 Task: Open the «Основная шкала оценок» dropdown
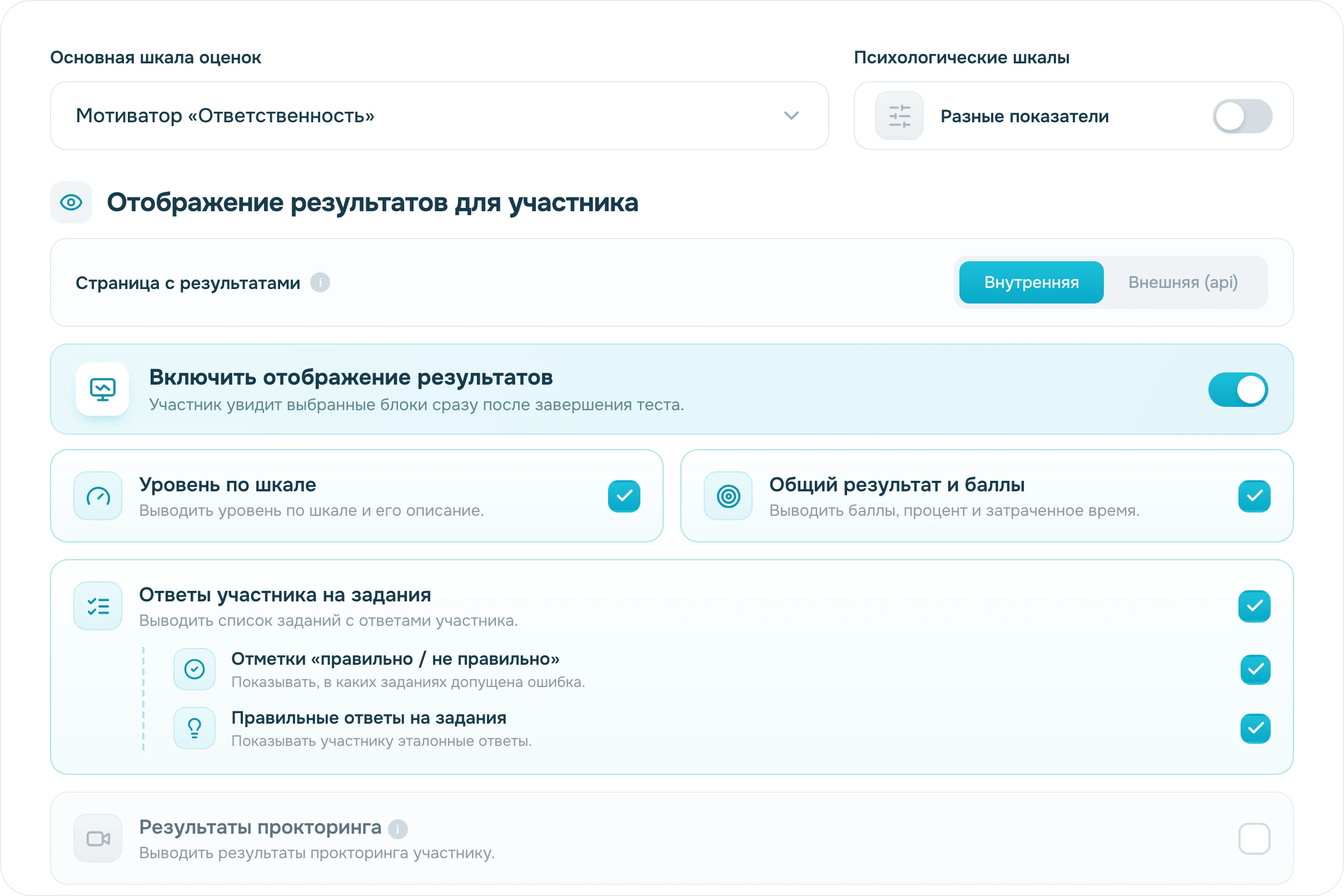[x=439, y=116]
